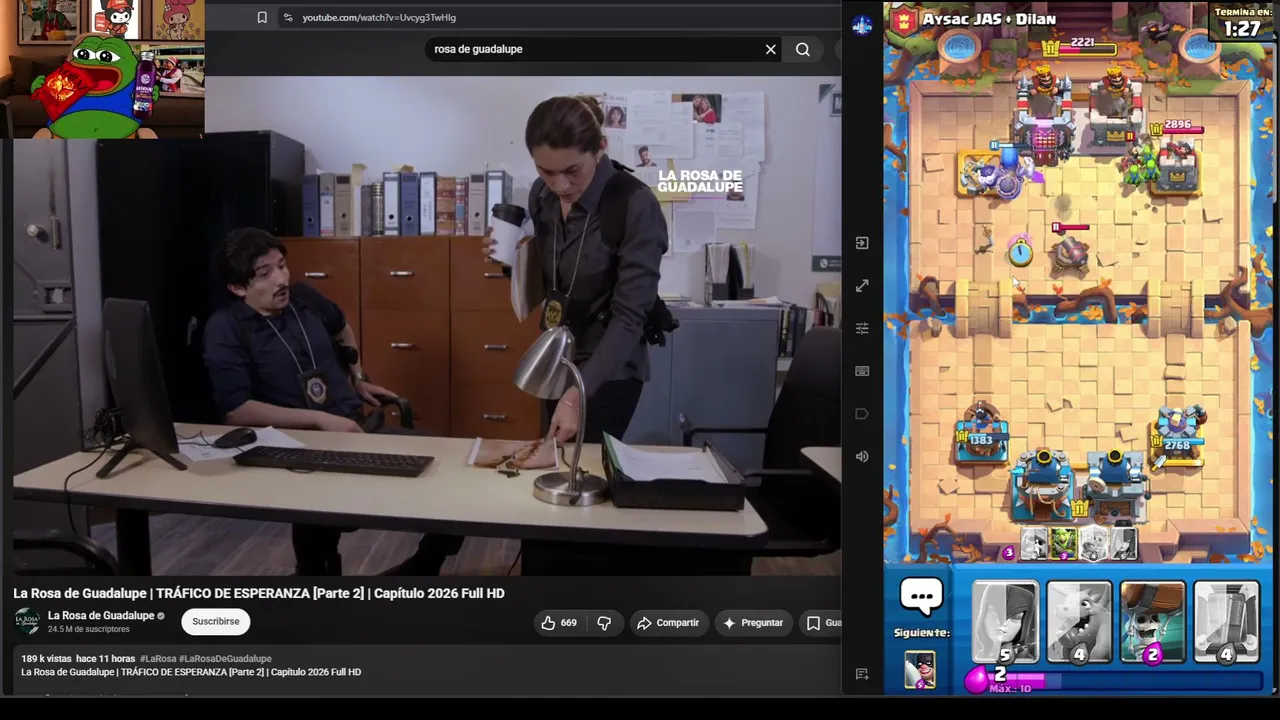Open the keyboard mapping icon in emulator sidebar
Image resolution: width=1280 pixels, height=720 pixels.
862,371
